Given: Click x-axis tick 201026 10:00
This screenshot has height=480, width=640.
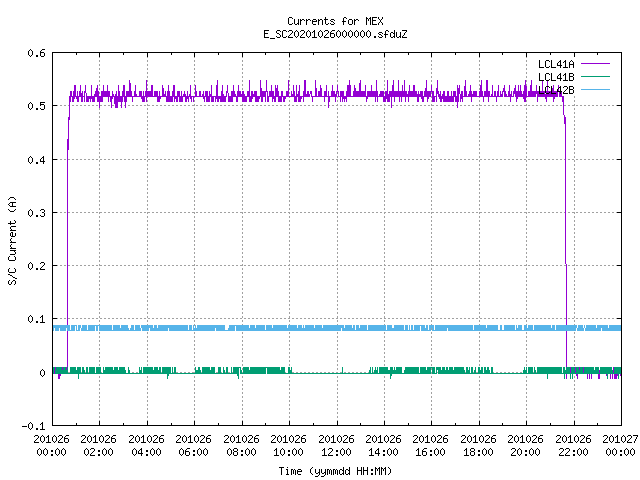Looking at the screenshot, I should [x=288, y=445].
